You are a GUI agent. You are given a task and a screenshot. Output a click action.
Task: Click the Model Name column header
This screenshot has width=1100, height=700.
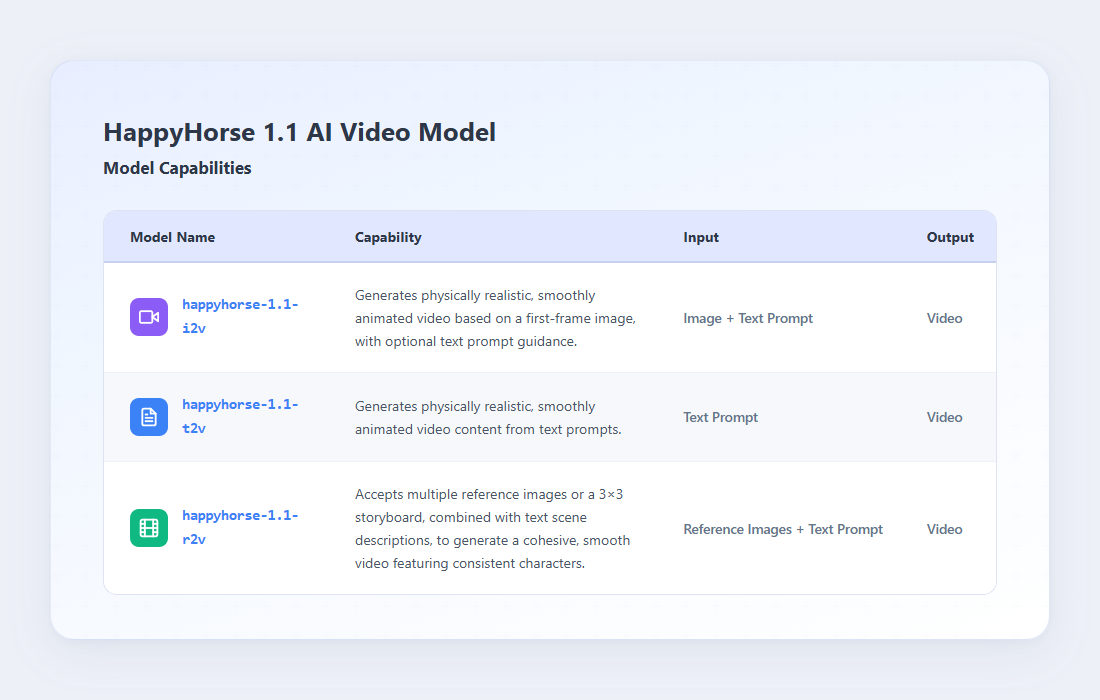[x=173, y=237]
